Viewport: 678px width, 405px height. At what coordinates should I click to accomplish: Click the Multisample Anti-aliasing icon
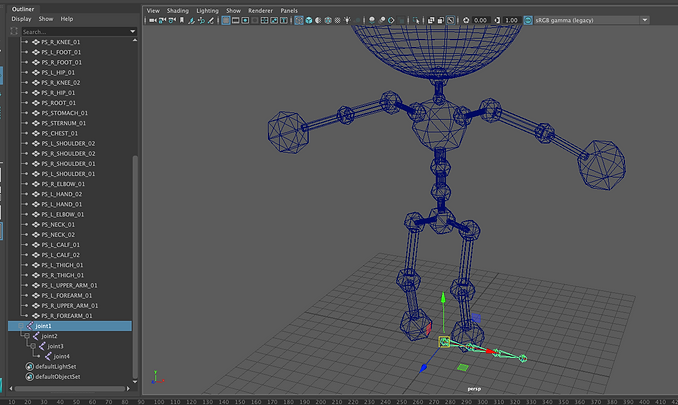click(x=391, y=20)
